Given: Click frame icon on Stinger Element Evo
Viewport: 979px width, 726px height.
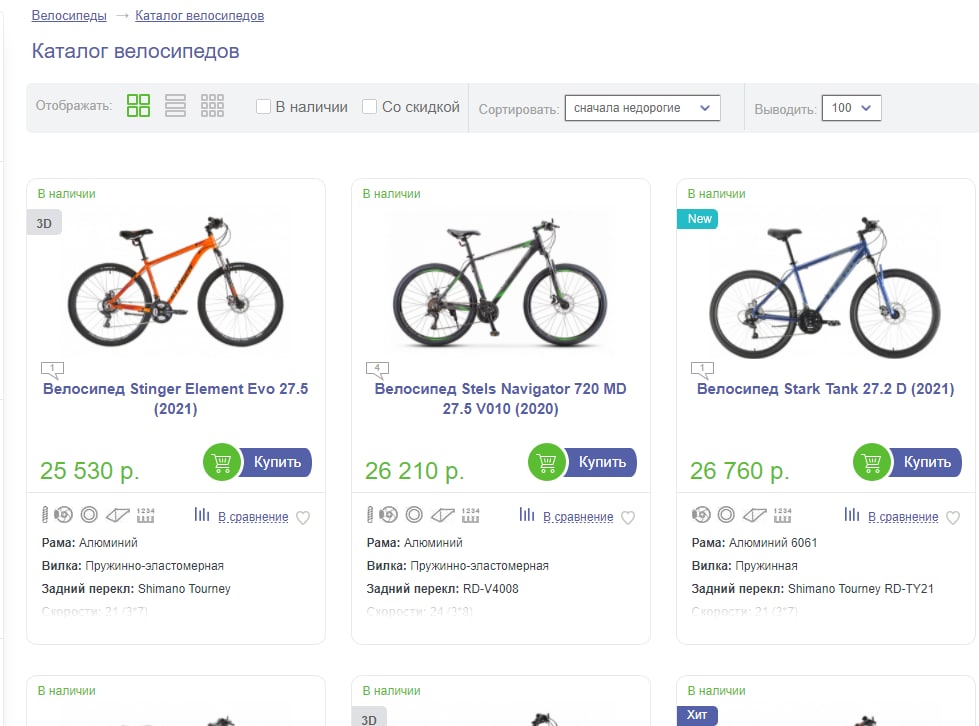Looking at the screenshot, I should (x=117, y=515).
